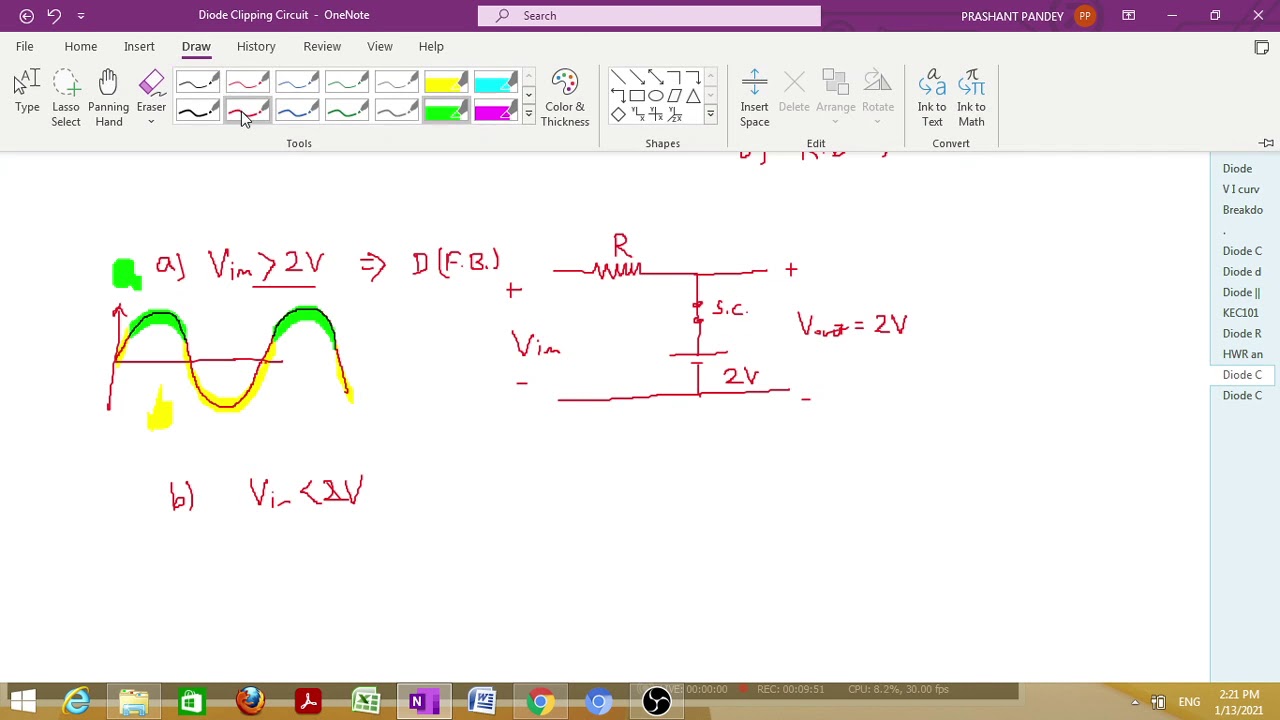Screen dimensions: 1280x720
Task: Open the 'V I curv' page
Action: click(1240, 189)
